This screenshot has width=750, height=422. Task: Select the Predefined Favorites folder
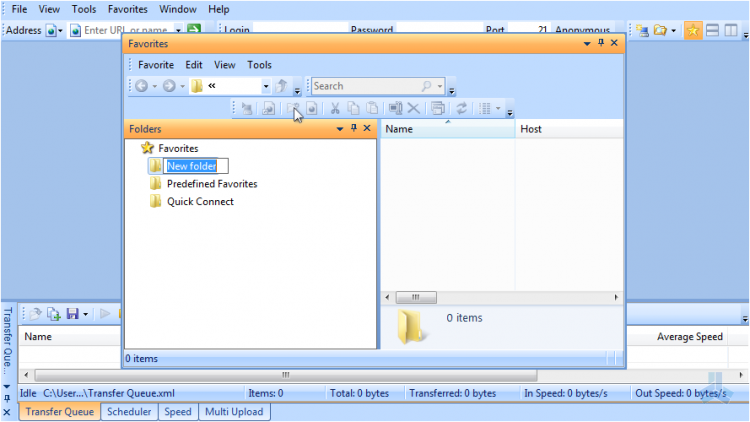coord(212,184)
